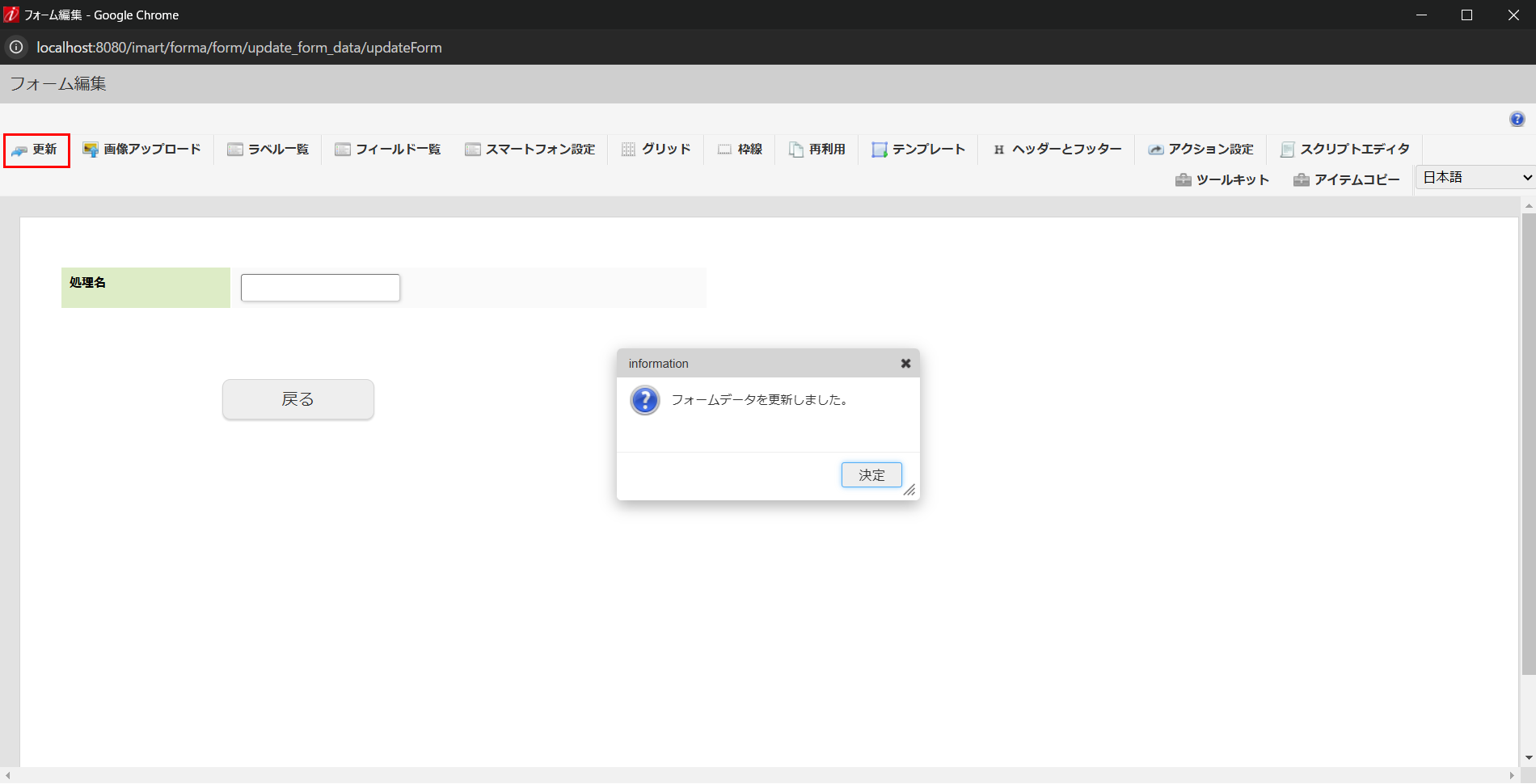This screenshot has width=1536, height=784.
Task: Click the 処理名 text input field
Action: click(319, 287)
